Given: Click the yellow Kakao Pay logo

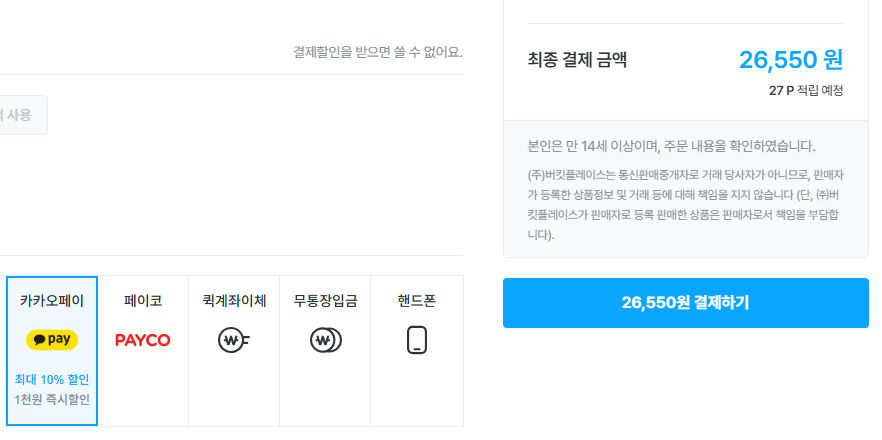Looking at the screenshot, I should tap(52, 340).
